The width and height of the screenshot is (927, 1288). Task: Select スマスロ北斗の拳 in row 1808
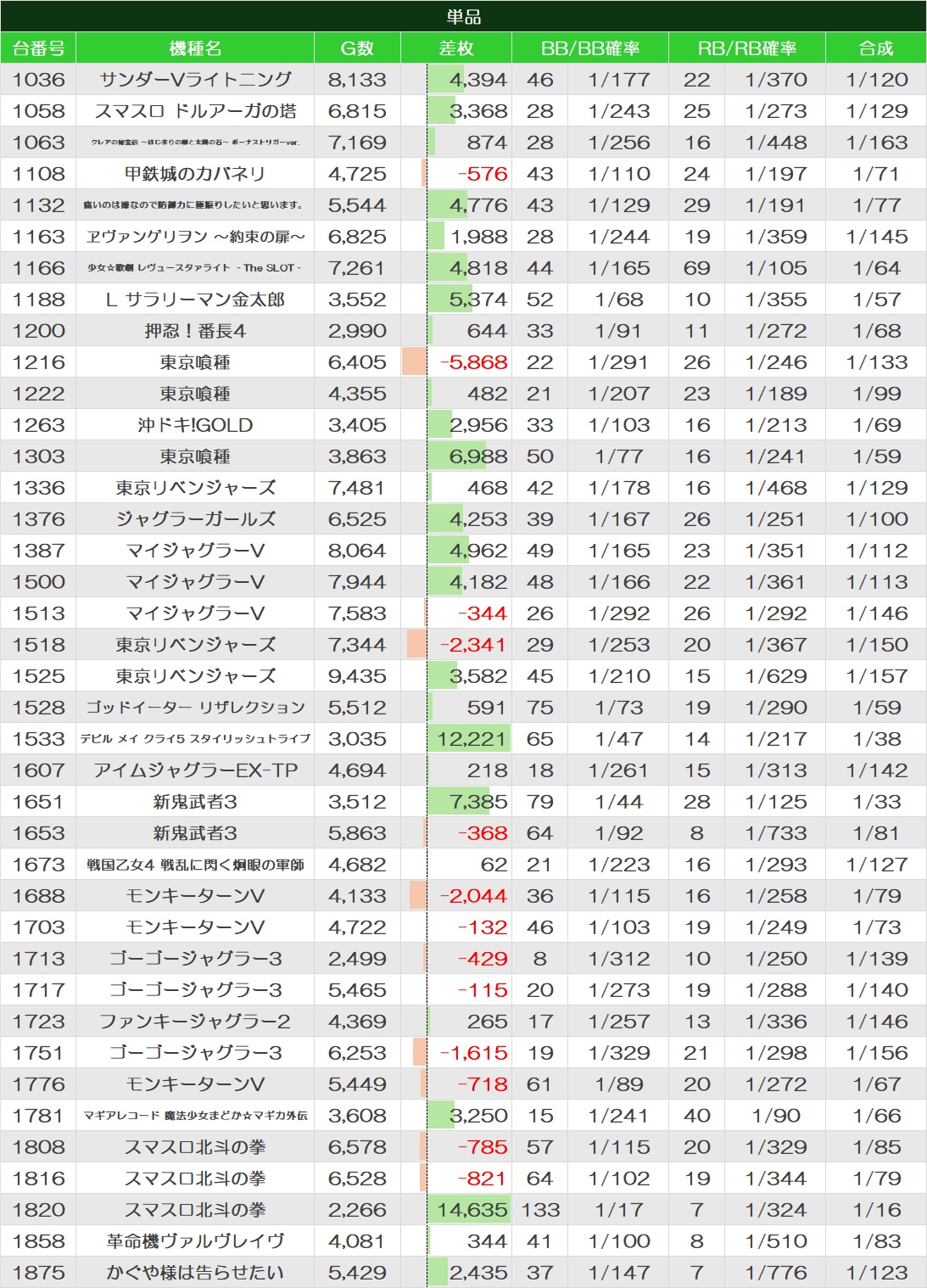195,1147
